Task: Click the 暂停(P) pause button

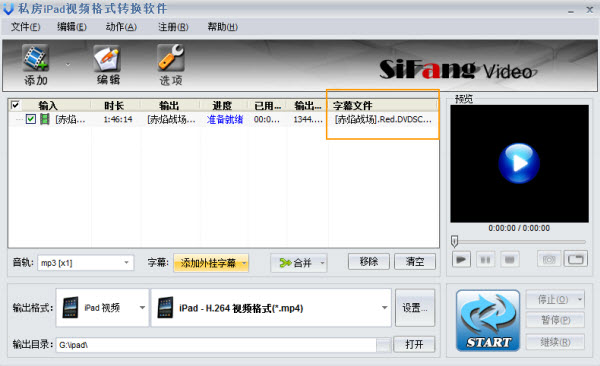Action: coord(555,320)
